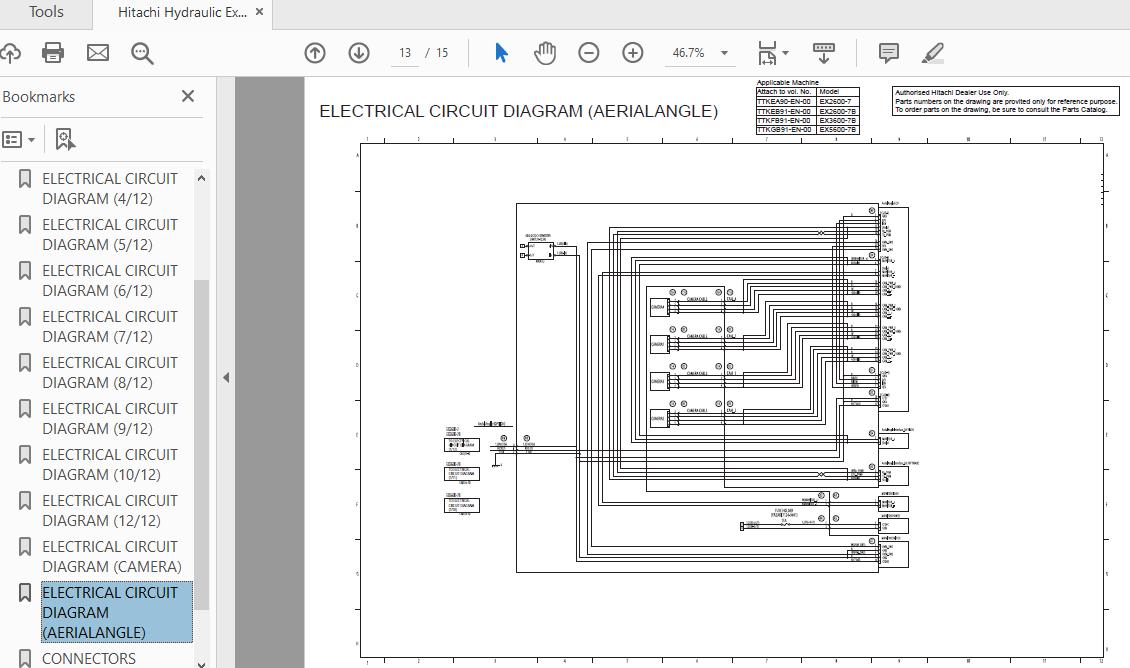This screenshot has width=1130, height=668.
Task: Click the scrolling mode keyboard icon
Action: coord(824,53)
